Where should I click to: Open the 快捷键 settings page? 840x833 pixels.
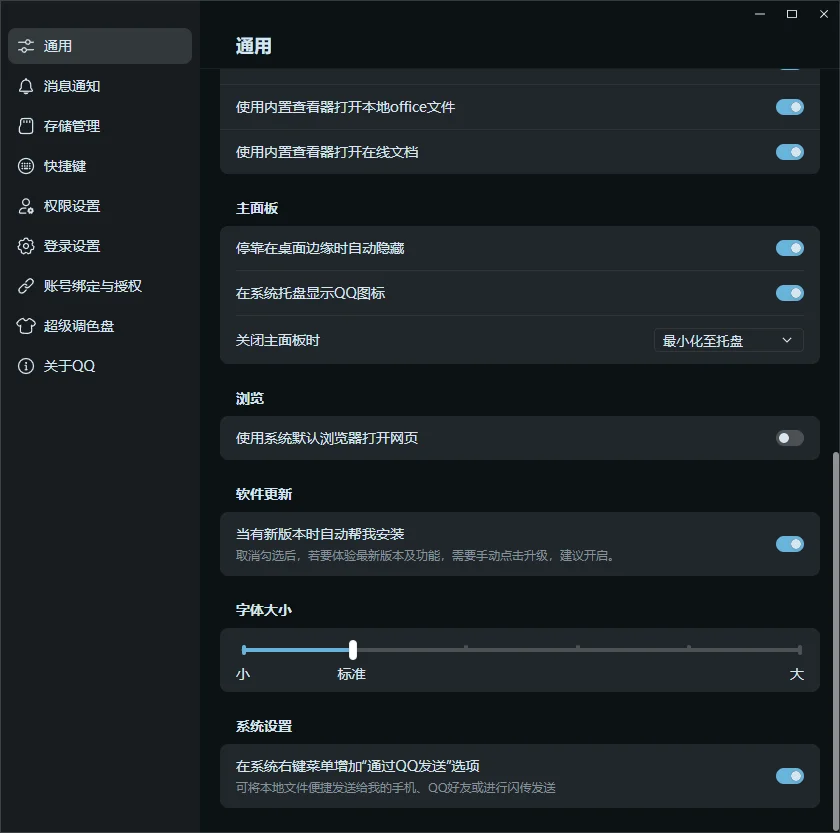(100, 166)
